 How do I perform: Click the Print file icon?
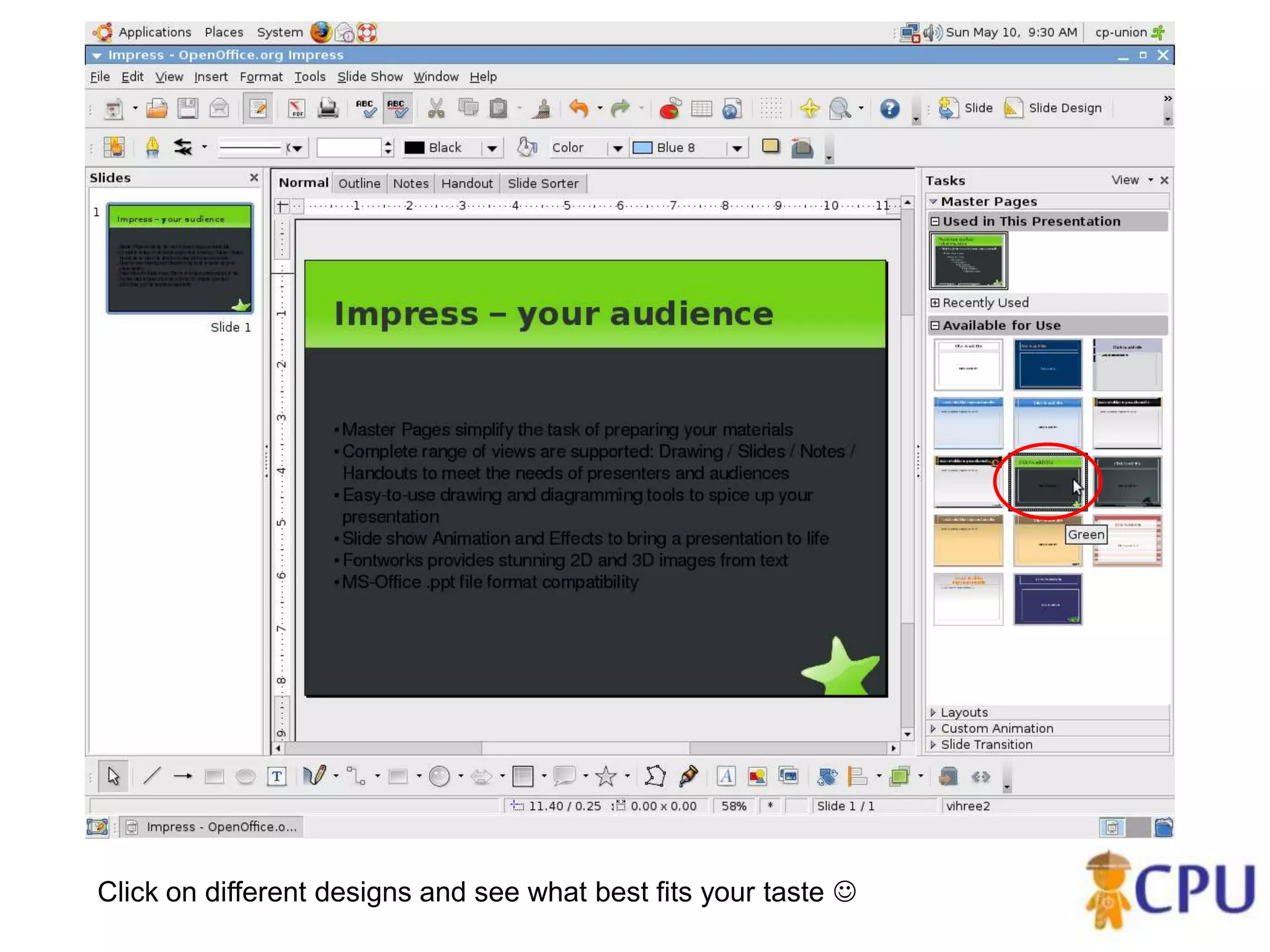[x=328, y=109]
